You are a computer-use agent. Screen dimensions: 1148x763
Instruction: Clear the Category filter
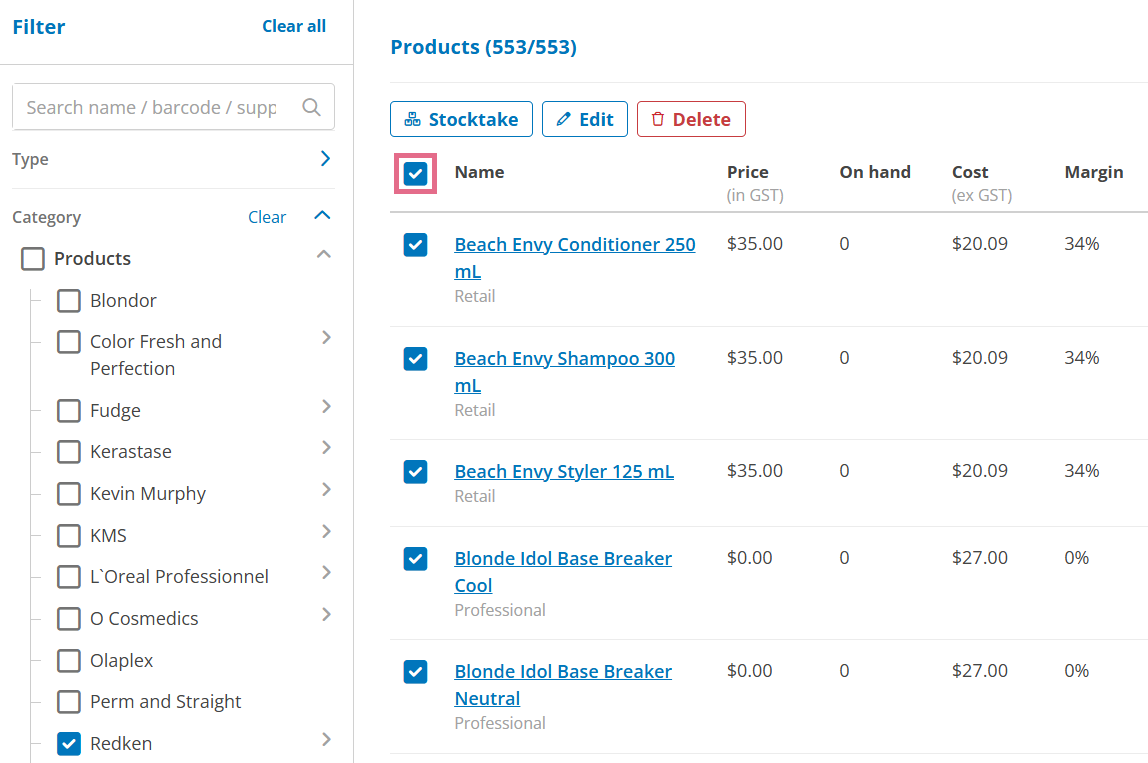[266, 217]
